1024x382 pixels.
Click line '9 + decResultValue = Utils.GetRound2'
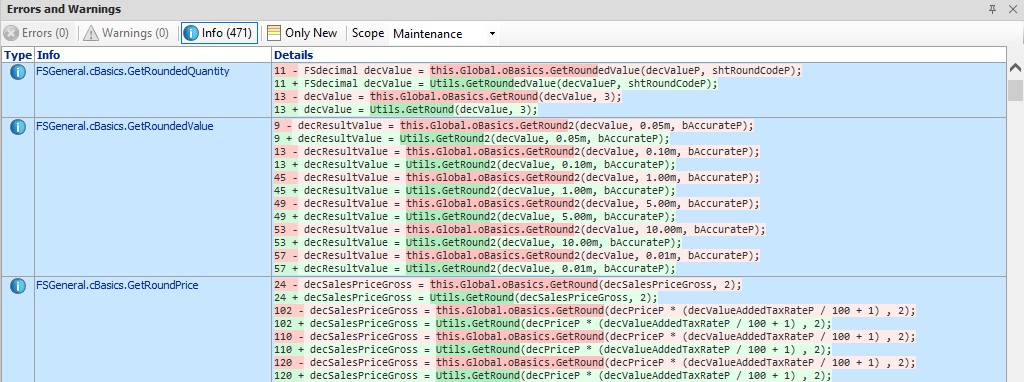click(x=472, y=138)
